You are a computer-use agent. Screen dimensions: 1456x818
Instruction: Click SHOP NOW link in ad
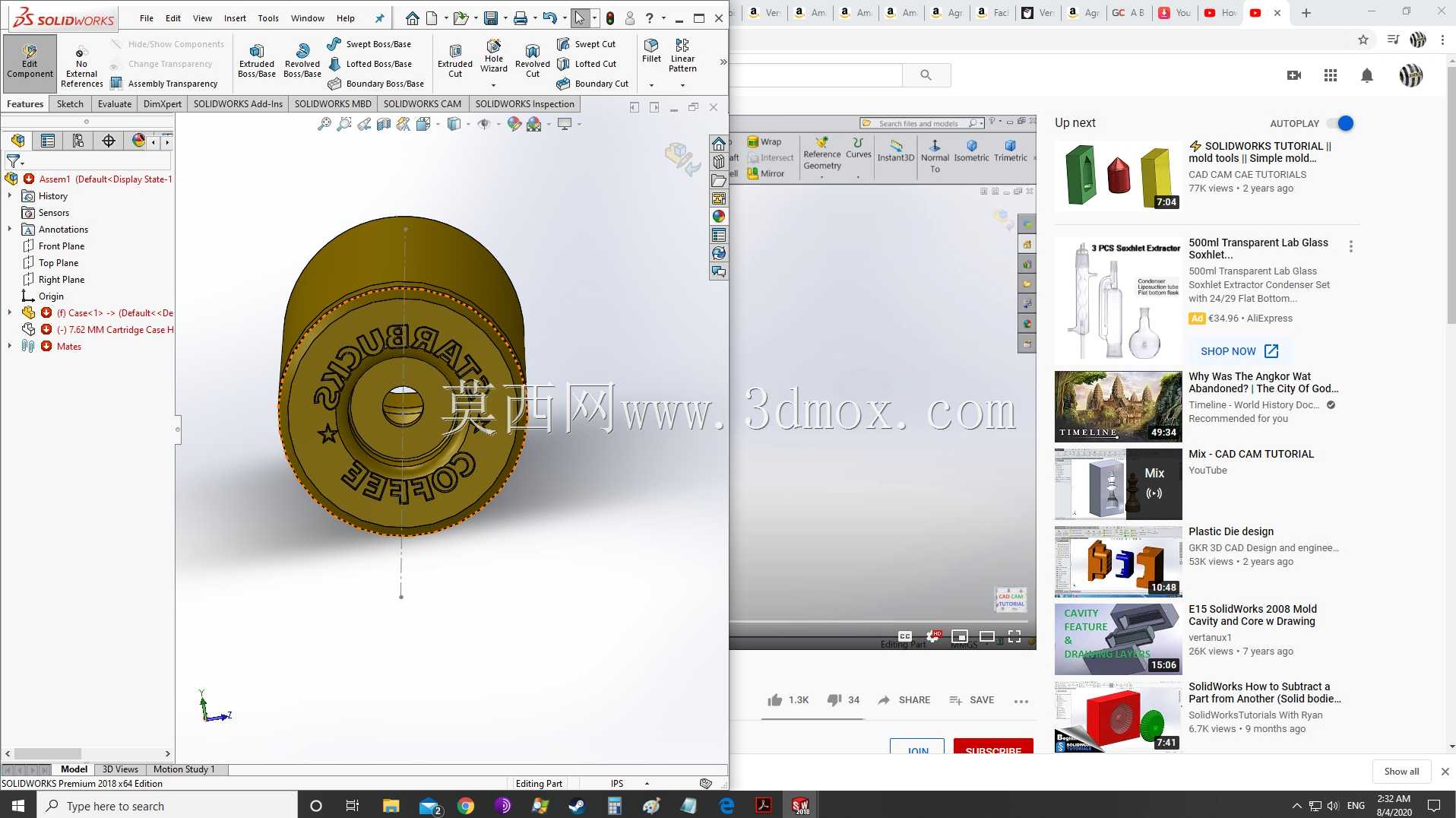[1239, 351]
